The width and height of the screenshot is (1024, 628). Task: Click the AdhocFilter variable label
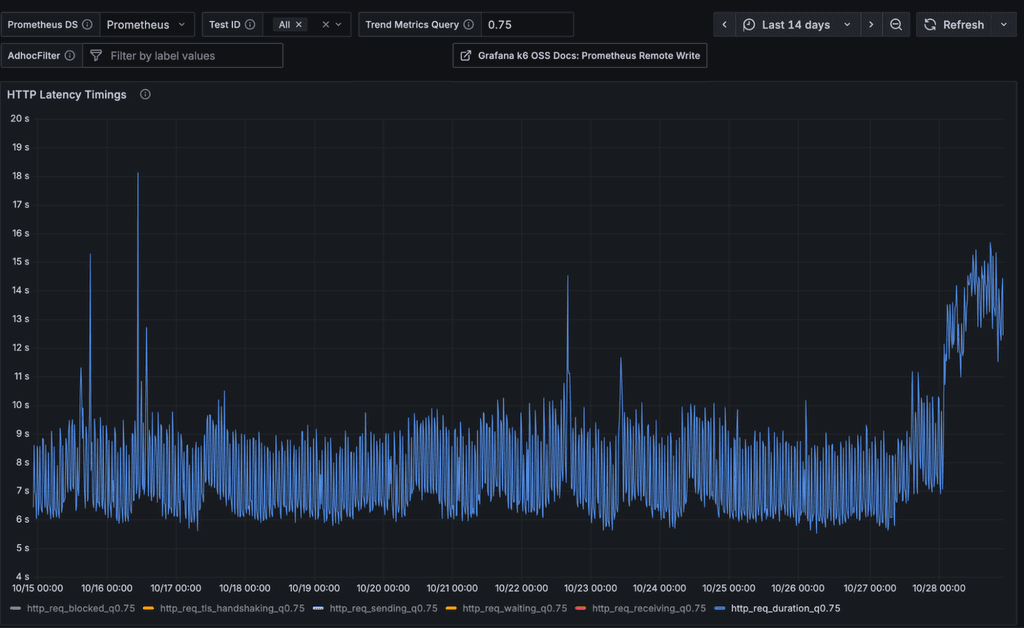pos(33,55)
